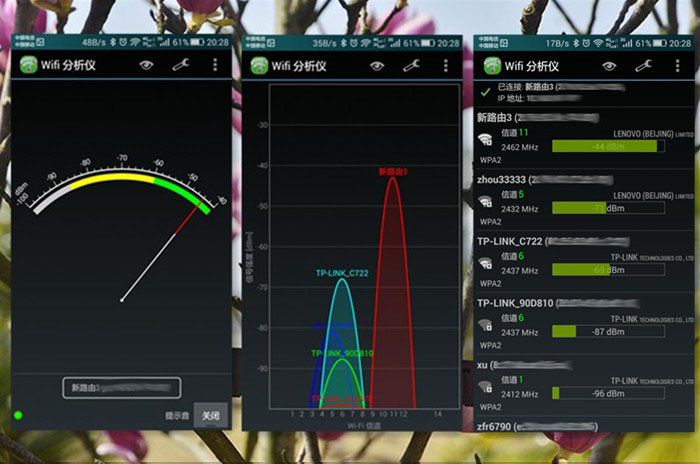Click the wifi lock icon for zhou33333
The height and width of the screenshot is (464, 700).
(485, 201)
